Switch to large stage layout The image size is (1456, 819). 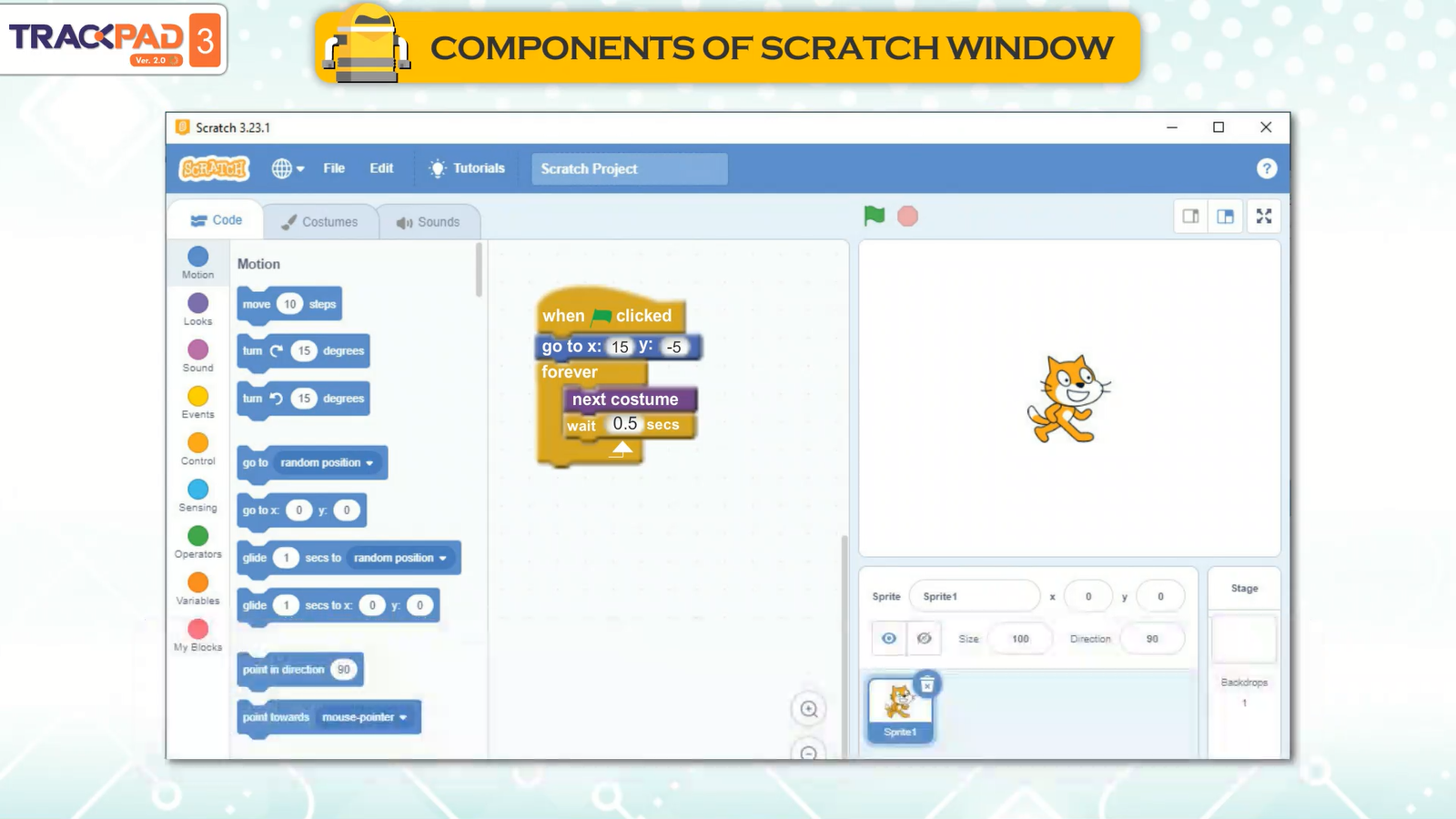coord(1225,216)
